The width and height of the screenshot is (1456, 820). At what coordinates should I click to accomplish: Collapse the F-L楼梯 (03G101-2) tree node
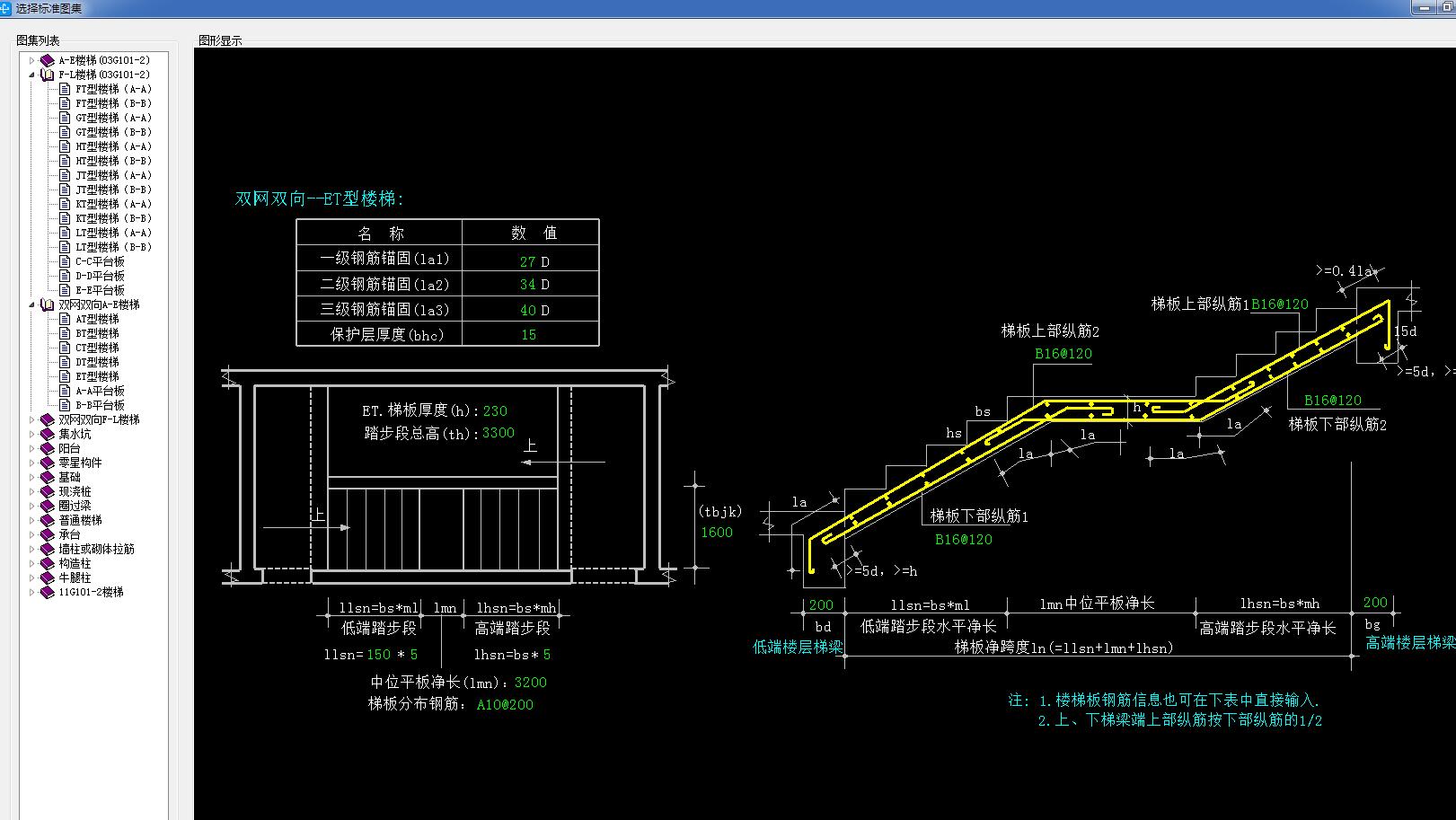click(x=32, y=75)
